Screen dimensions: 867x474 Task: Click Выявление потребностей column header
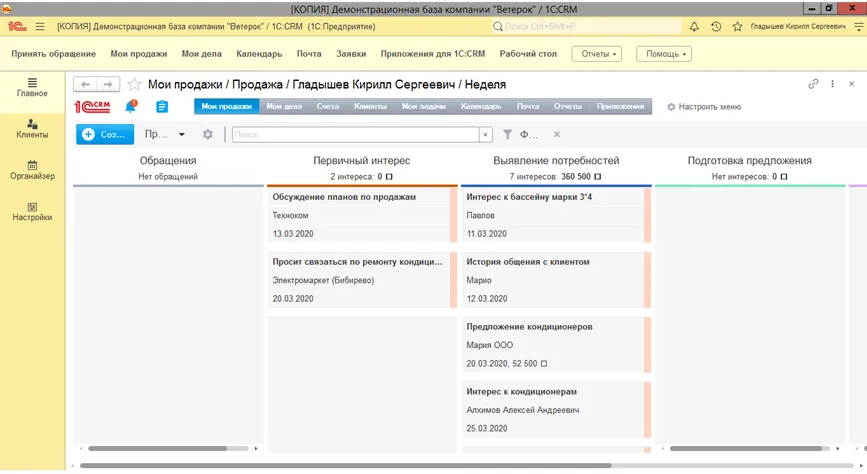tap(556, 160)
